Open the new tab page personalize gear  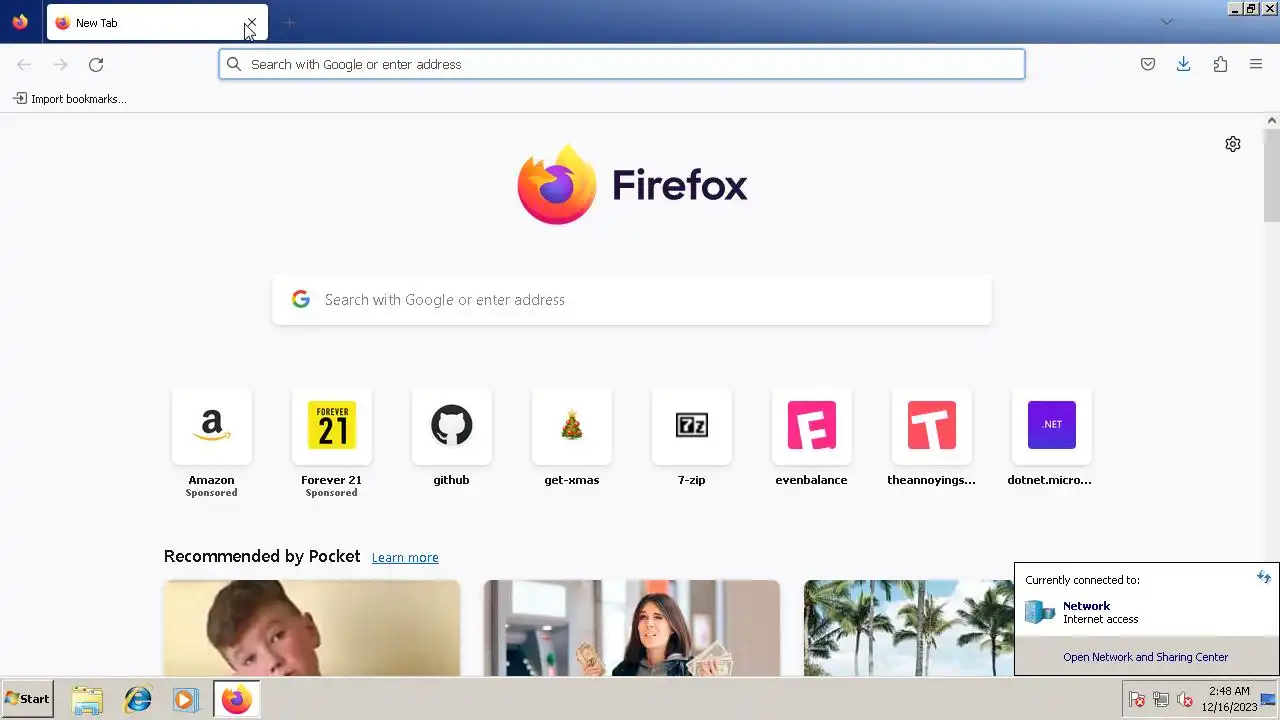click(x=1233, y=144)
